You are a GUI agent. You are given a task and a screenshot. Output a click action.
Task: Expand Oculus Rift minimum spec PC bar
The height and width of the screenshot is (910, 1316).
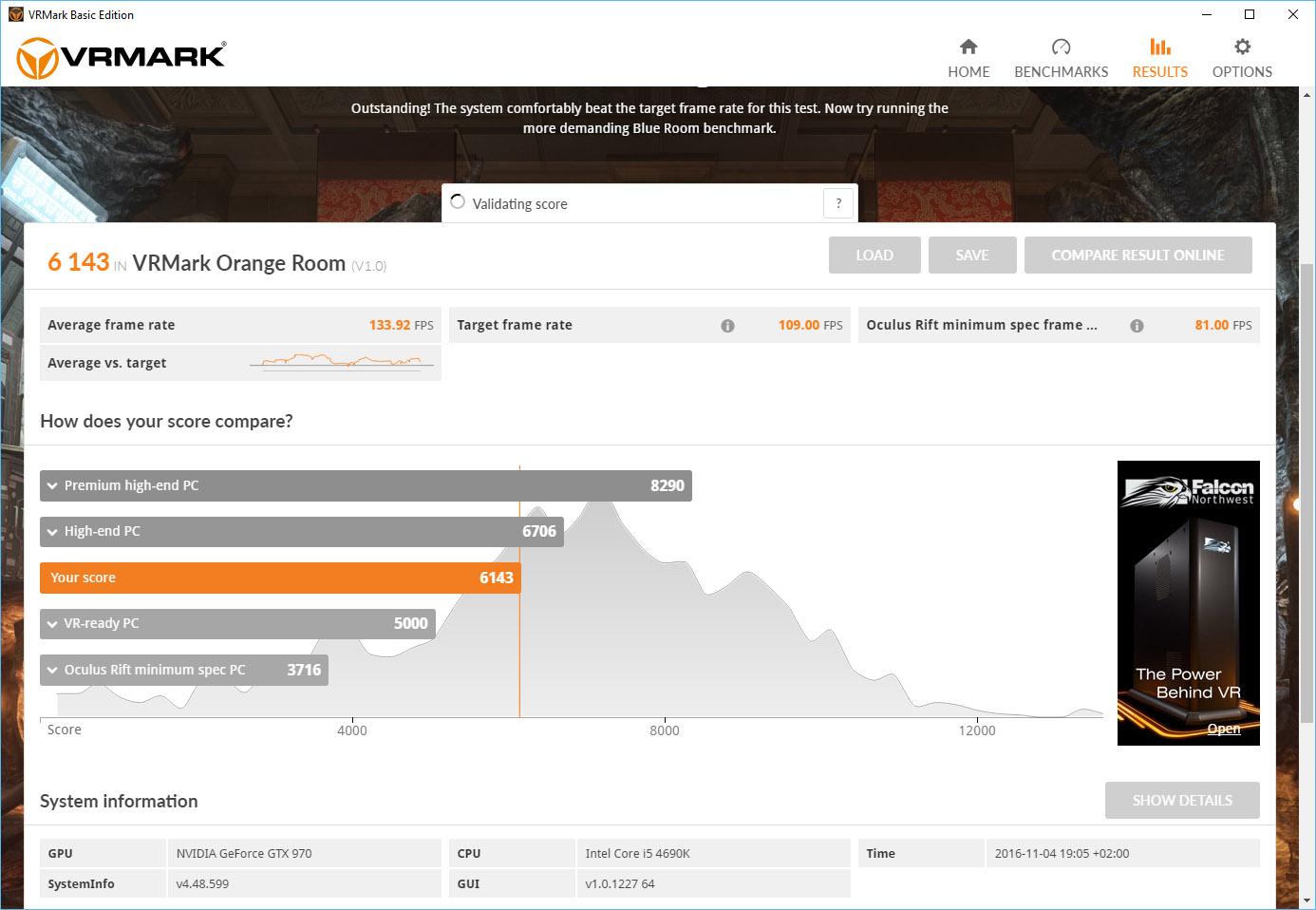click(x=184, y=670)
